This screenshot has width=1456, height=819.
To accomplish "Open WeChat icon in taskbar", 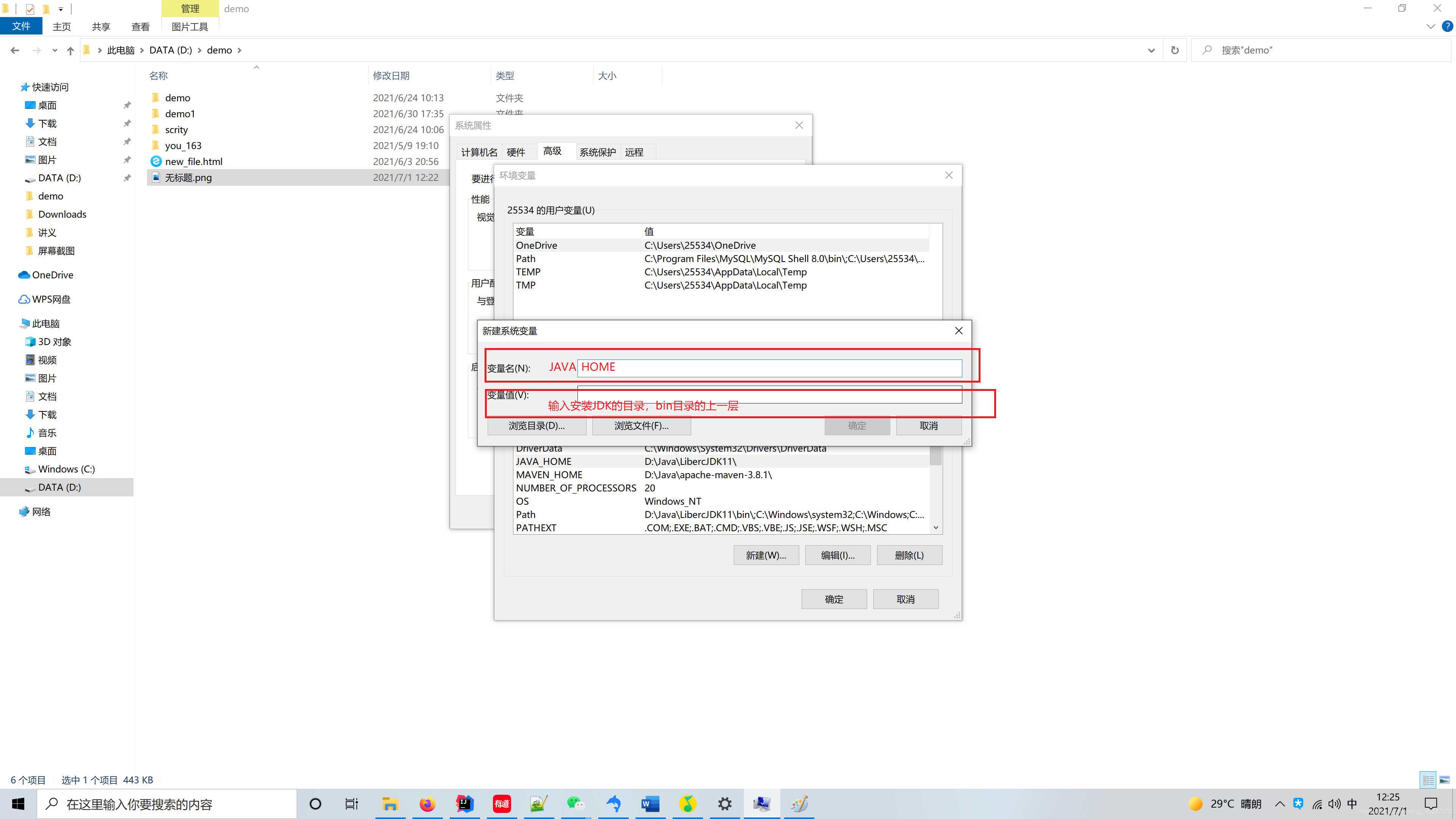I will point(576,804).
